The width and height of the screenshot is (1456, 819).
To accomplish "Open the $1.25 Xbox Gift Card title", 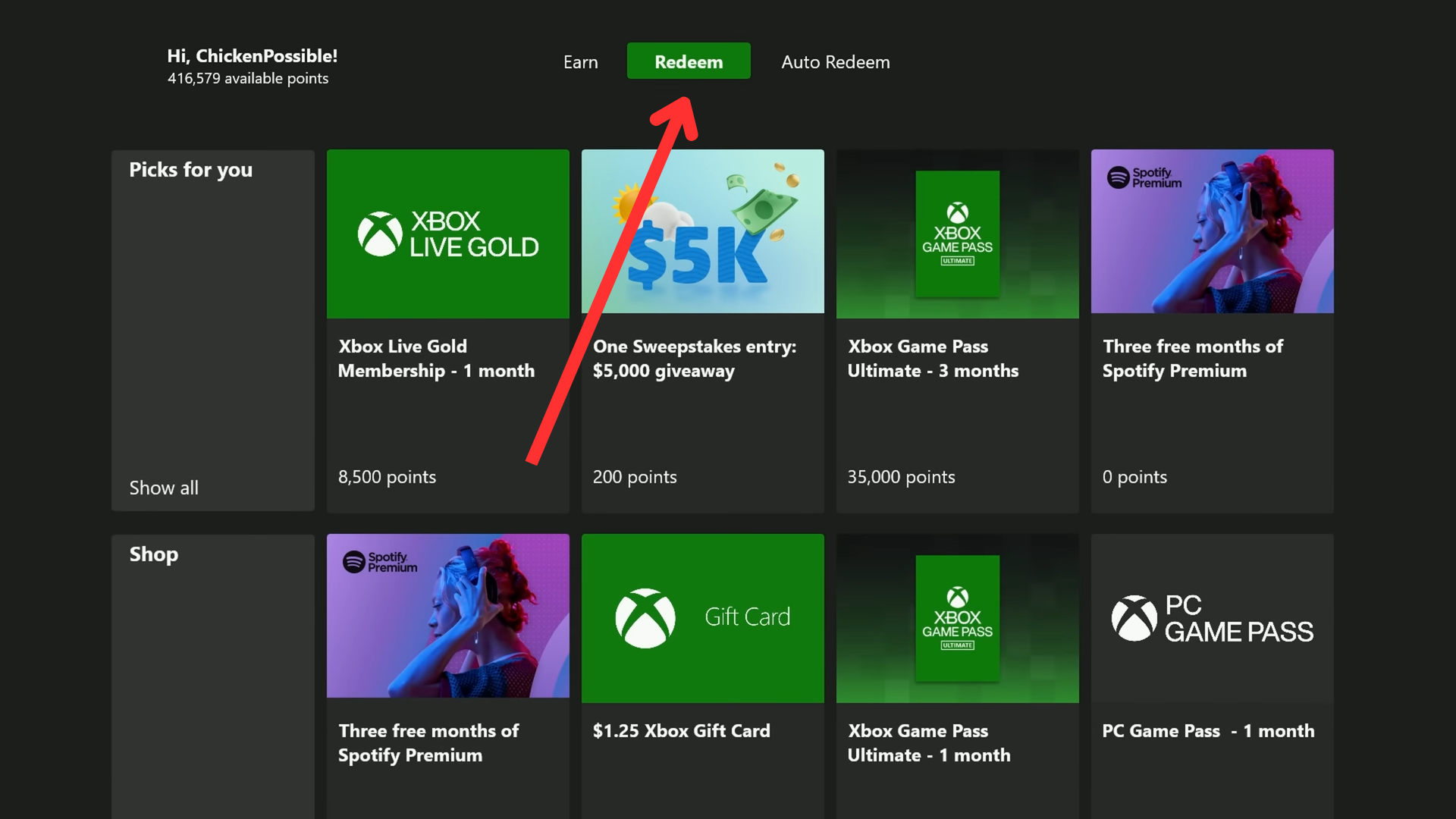I will 681,730.
